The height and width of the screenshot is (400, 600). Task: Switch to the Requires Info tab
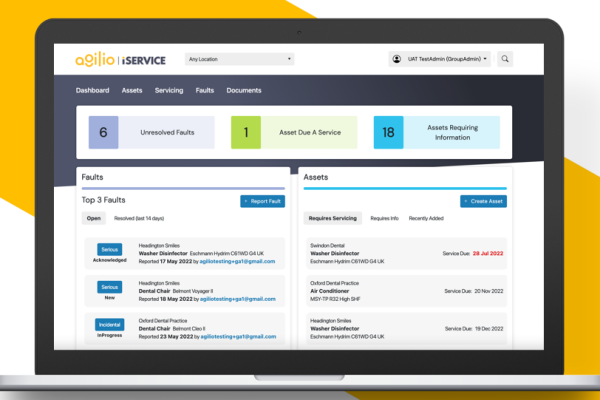point(385,218)
